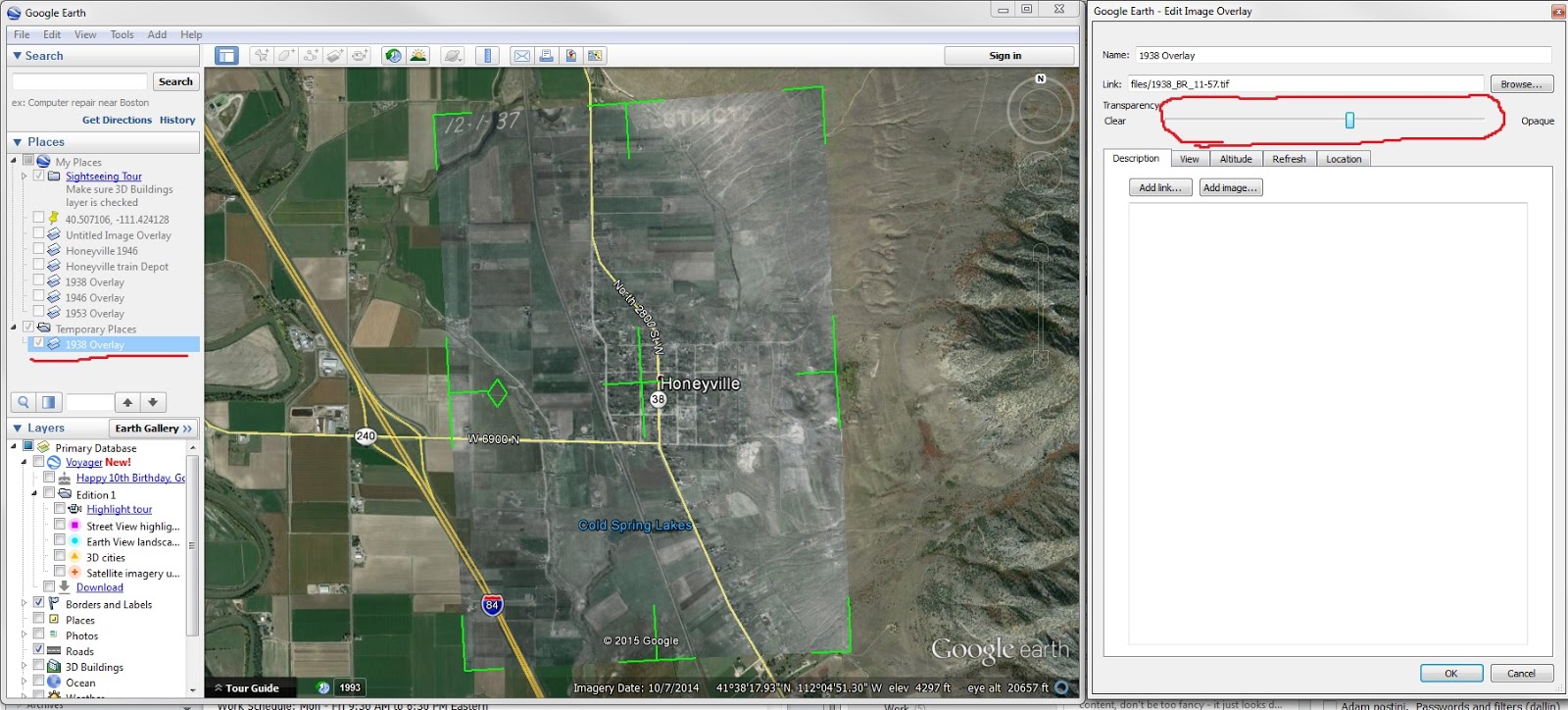Click the overlay transparency slider handle
Image resolution: width=1568 pixels, height=710 pixels.
(x=1349, y=121)
